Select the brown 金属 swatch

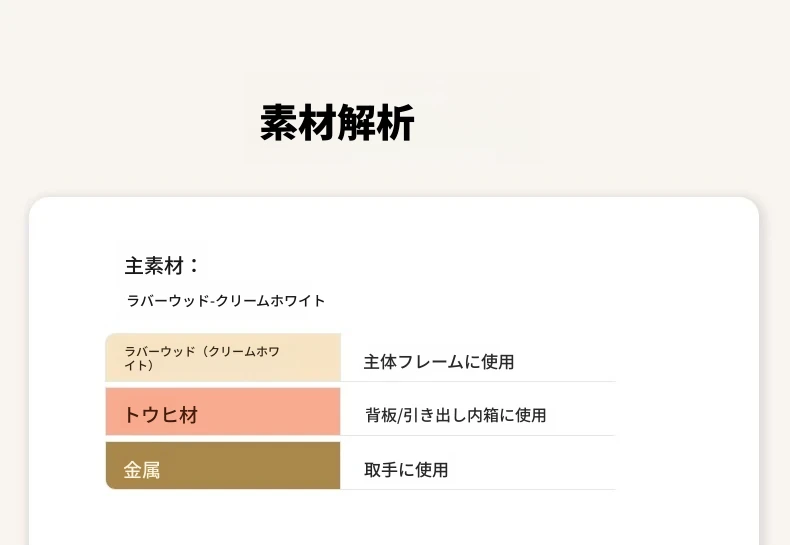pos(223,465)
